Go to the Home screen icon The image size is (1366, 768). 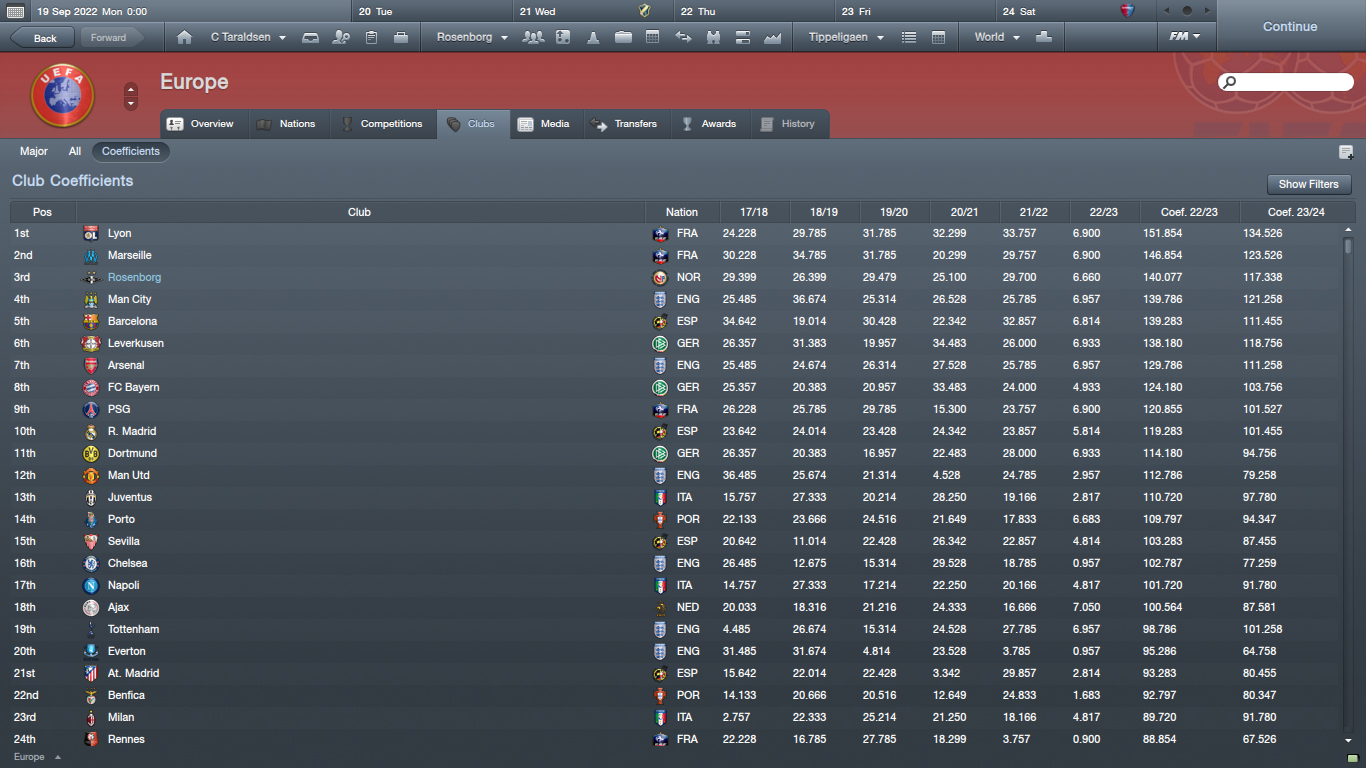click(x=184, y=37)
